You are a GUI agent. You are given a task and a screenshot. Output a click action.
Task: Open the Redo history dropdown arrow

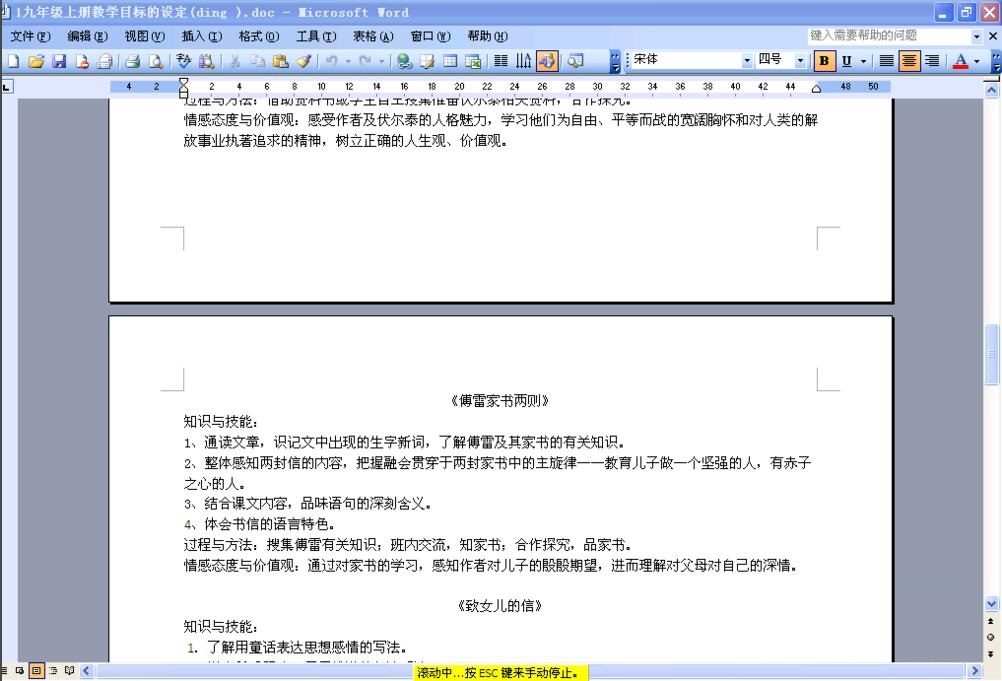point(382,61)
